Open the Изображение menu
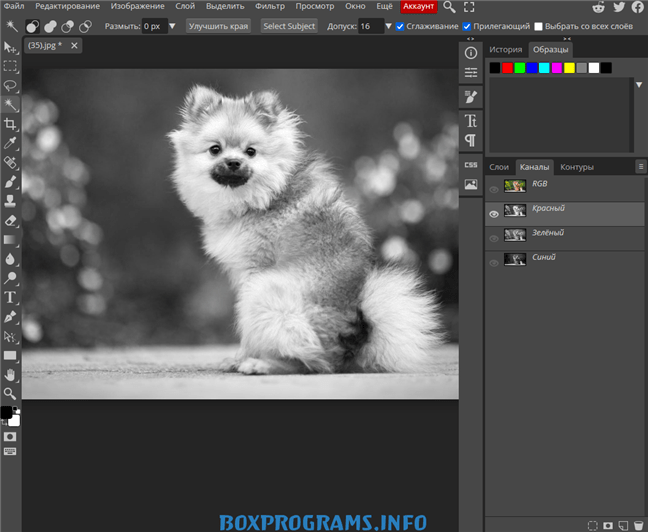Image resolution: width=648 pixels, height=532 pixels. pos(138,6)
